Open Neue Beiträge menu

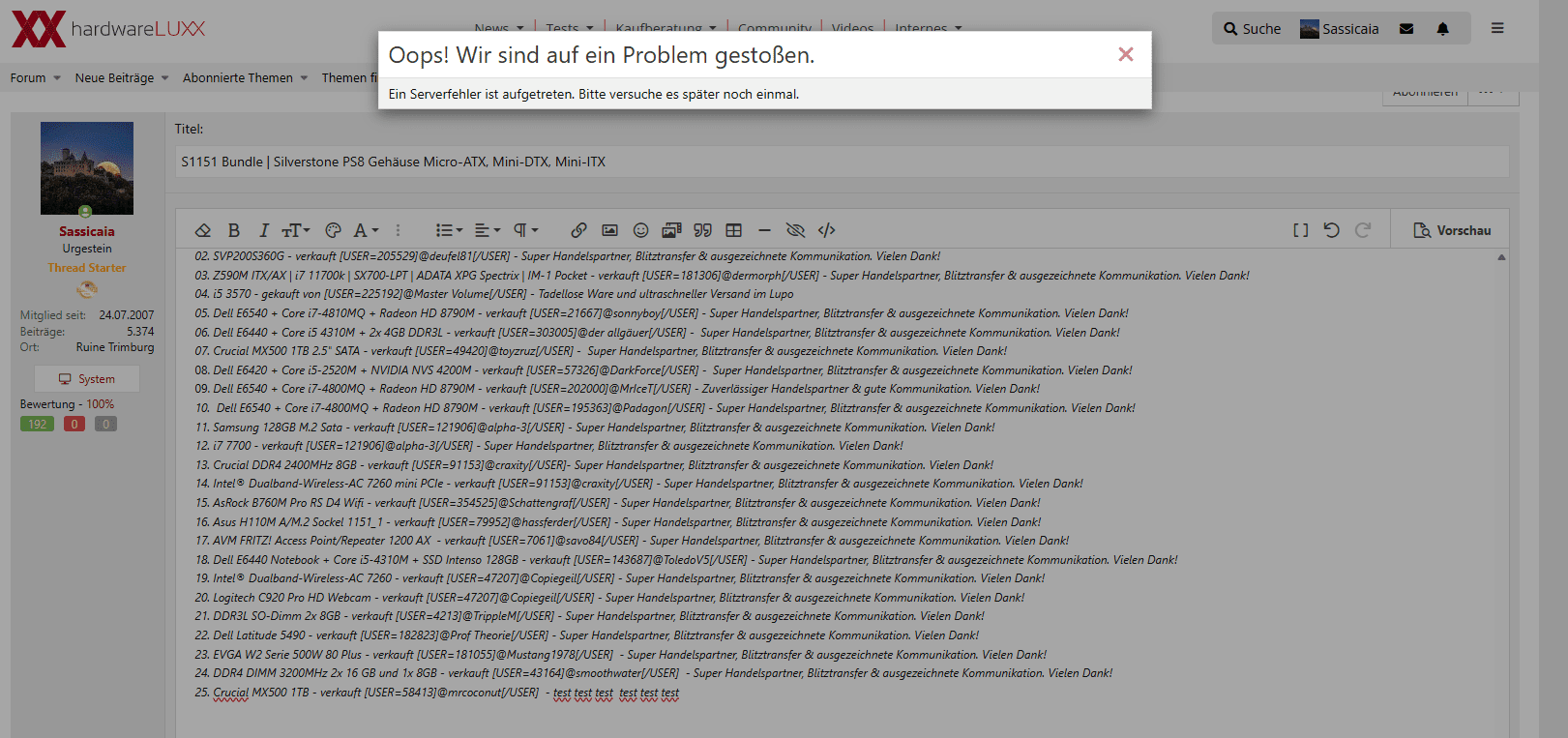click(122, 78)
